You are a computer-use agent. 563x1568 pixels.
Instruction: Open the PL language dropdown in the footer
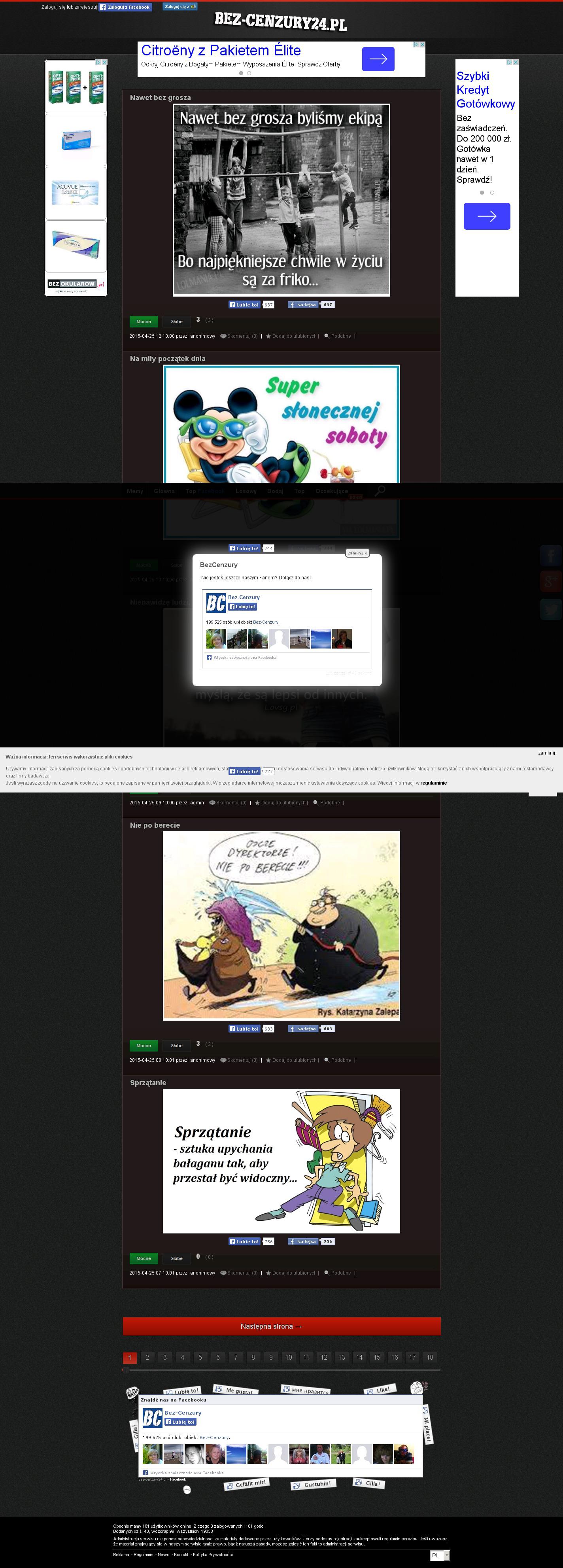(439, 1555)
